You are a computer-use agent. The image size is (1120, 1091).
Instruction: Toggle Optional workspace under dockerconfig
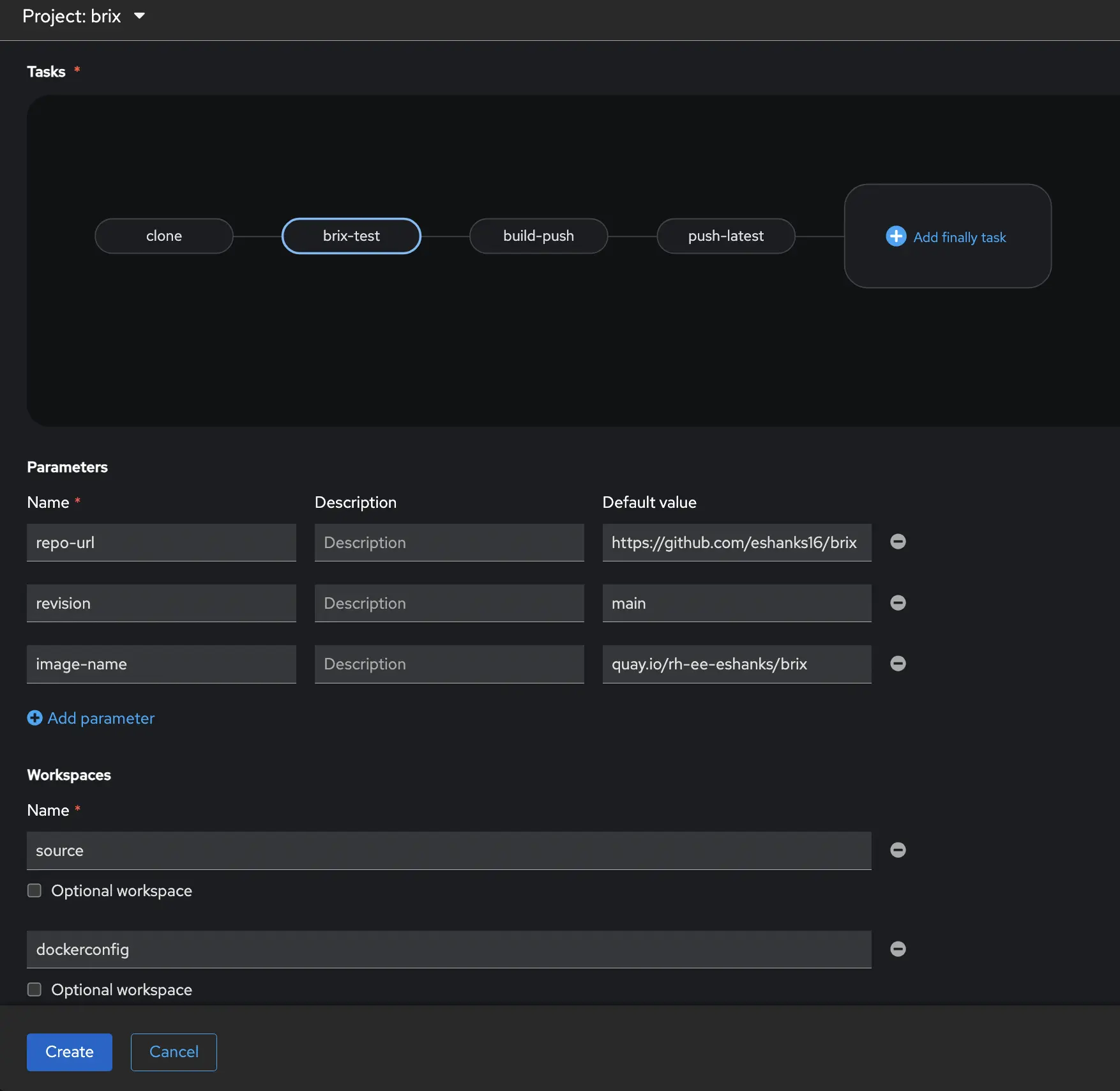pos(34,989)
